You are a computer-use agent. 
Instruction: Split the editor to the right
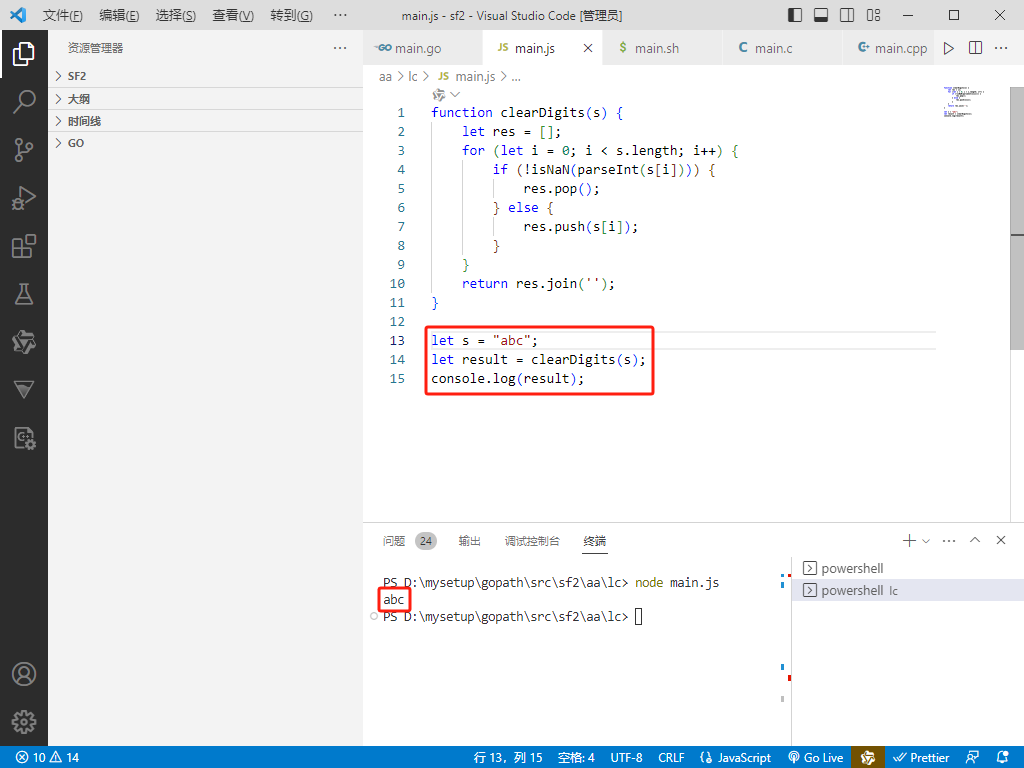click(976, 48)
